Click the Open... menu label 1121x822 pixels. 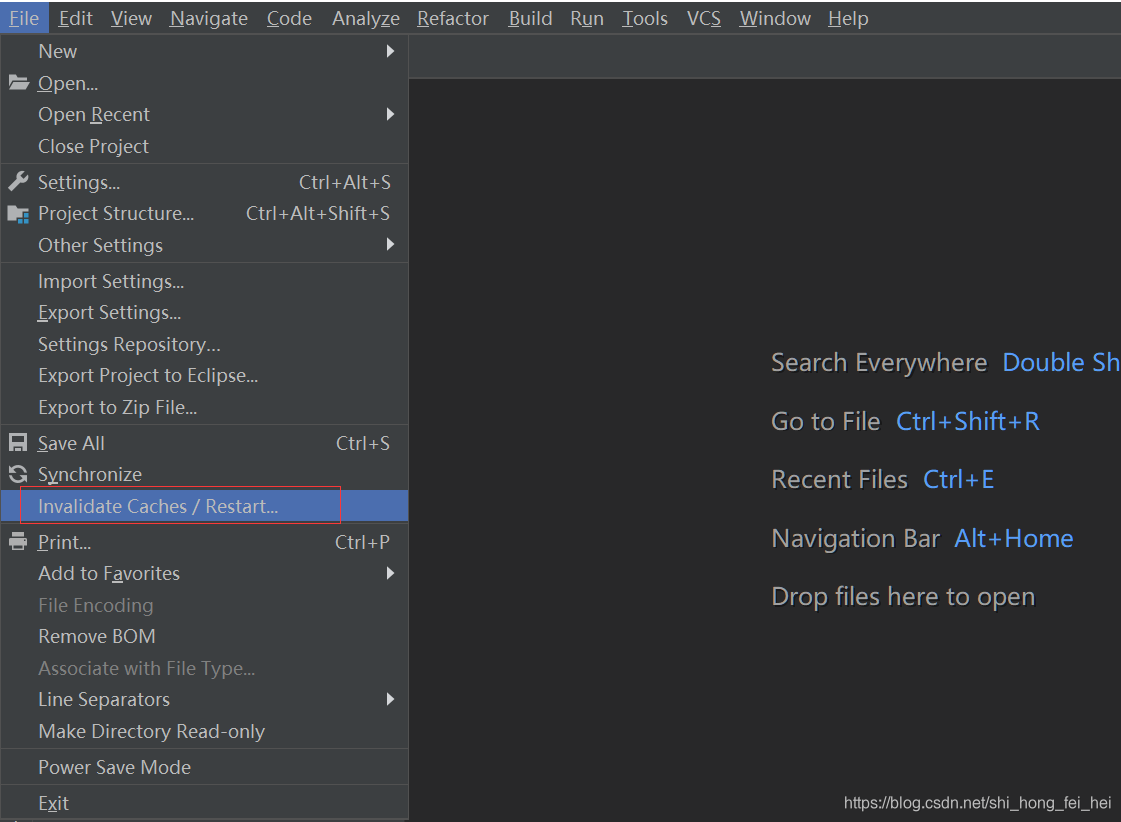[x=68, y=84]
